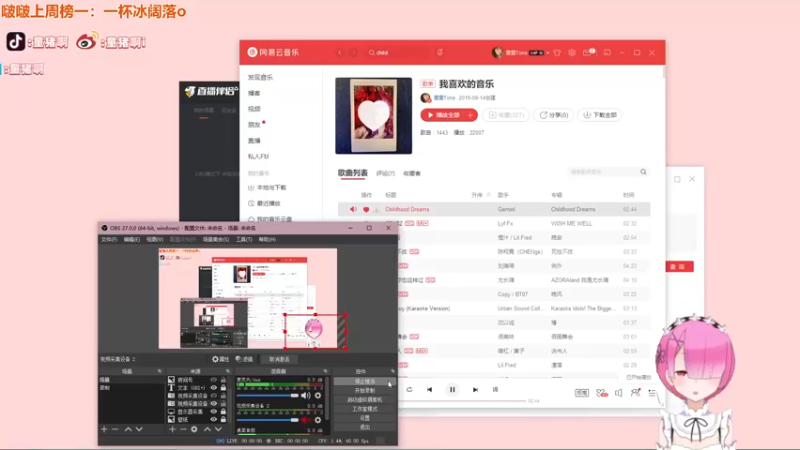Viewport: 800px width, 450px height.
Task: Click the Share (分享) button
Action: pos(554,115)
